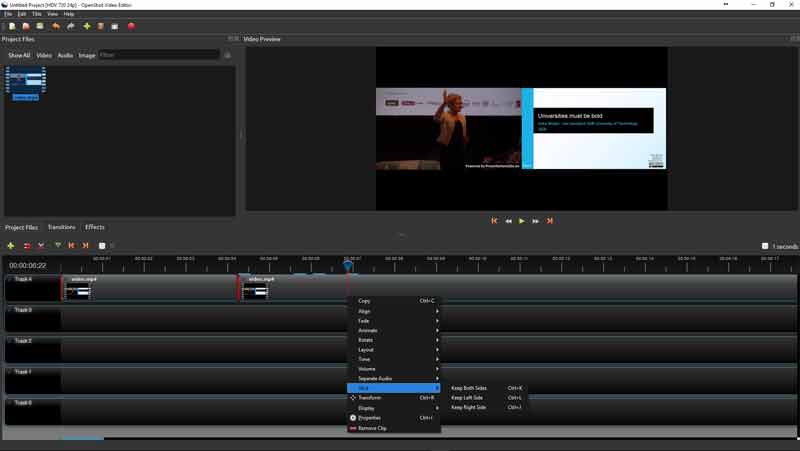Expand Fade submenu

point(394,321)
